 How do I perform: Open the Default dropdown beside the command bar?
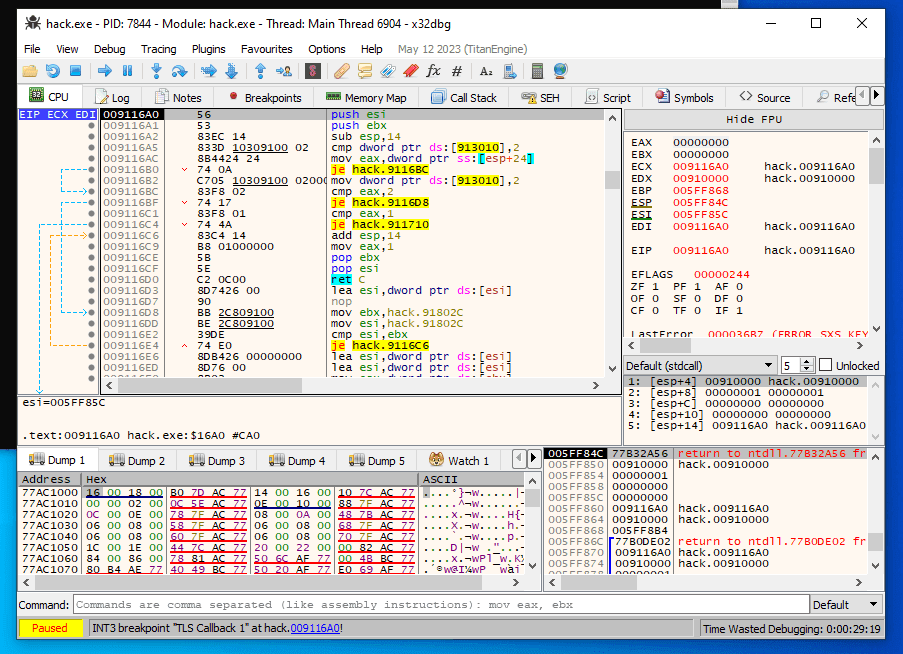pos(846,604)
